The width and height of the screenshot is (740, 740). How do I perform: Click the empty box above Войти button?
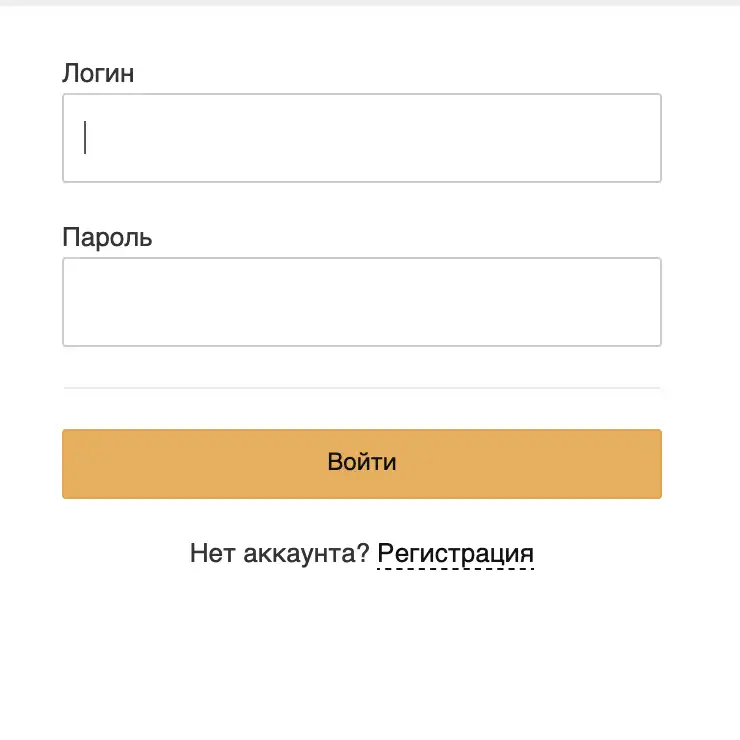[361, 302]
